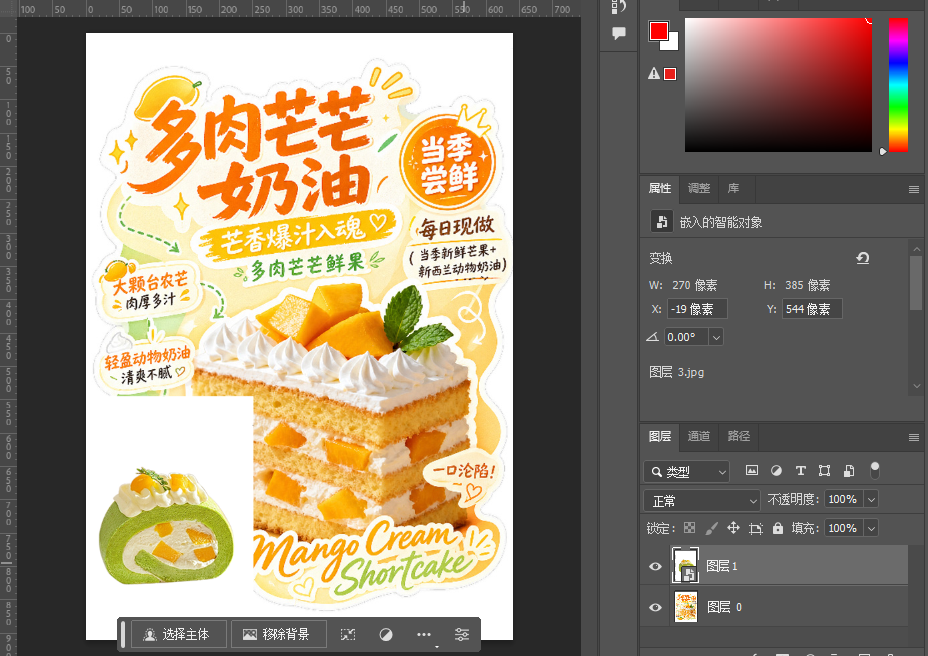Image resolution: width=928 pixels, height=656 pixels.
Task: Toggle visibility of 图层 0
Action: [x=655, y=607]
